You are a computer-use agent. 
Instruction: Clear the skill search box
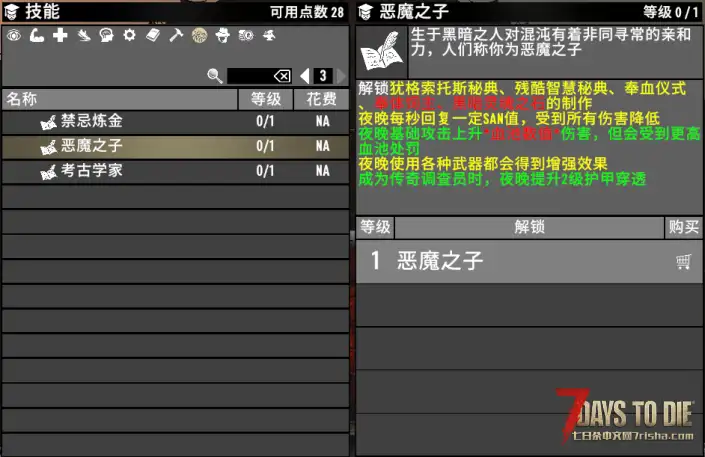click(282, 76)
